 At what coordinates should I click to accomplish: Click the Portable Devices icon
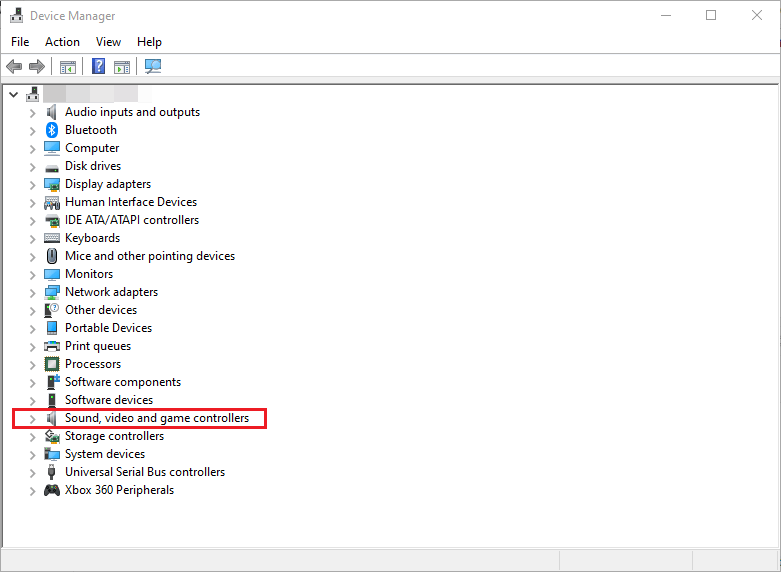(52, 328)
